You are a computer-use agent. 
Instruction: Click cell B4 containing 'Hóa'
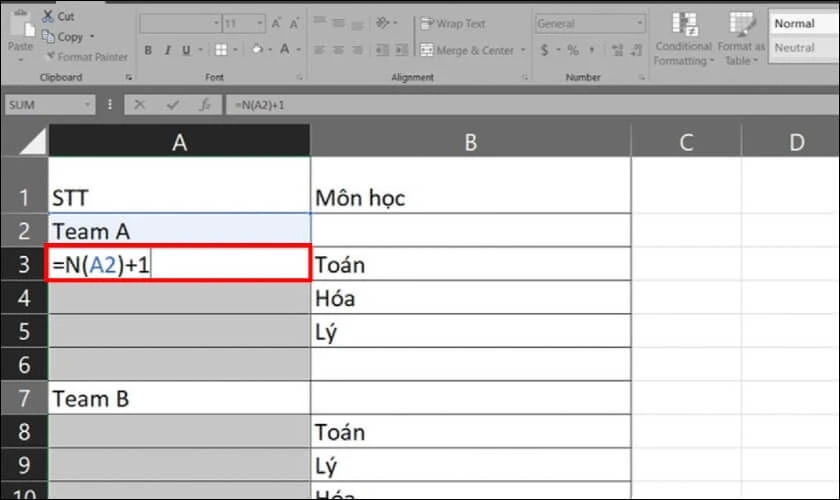pyautogui.click(x=470, y=297)
